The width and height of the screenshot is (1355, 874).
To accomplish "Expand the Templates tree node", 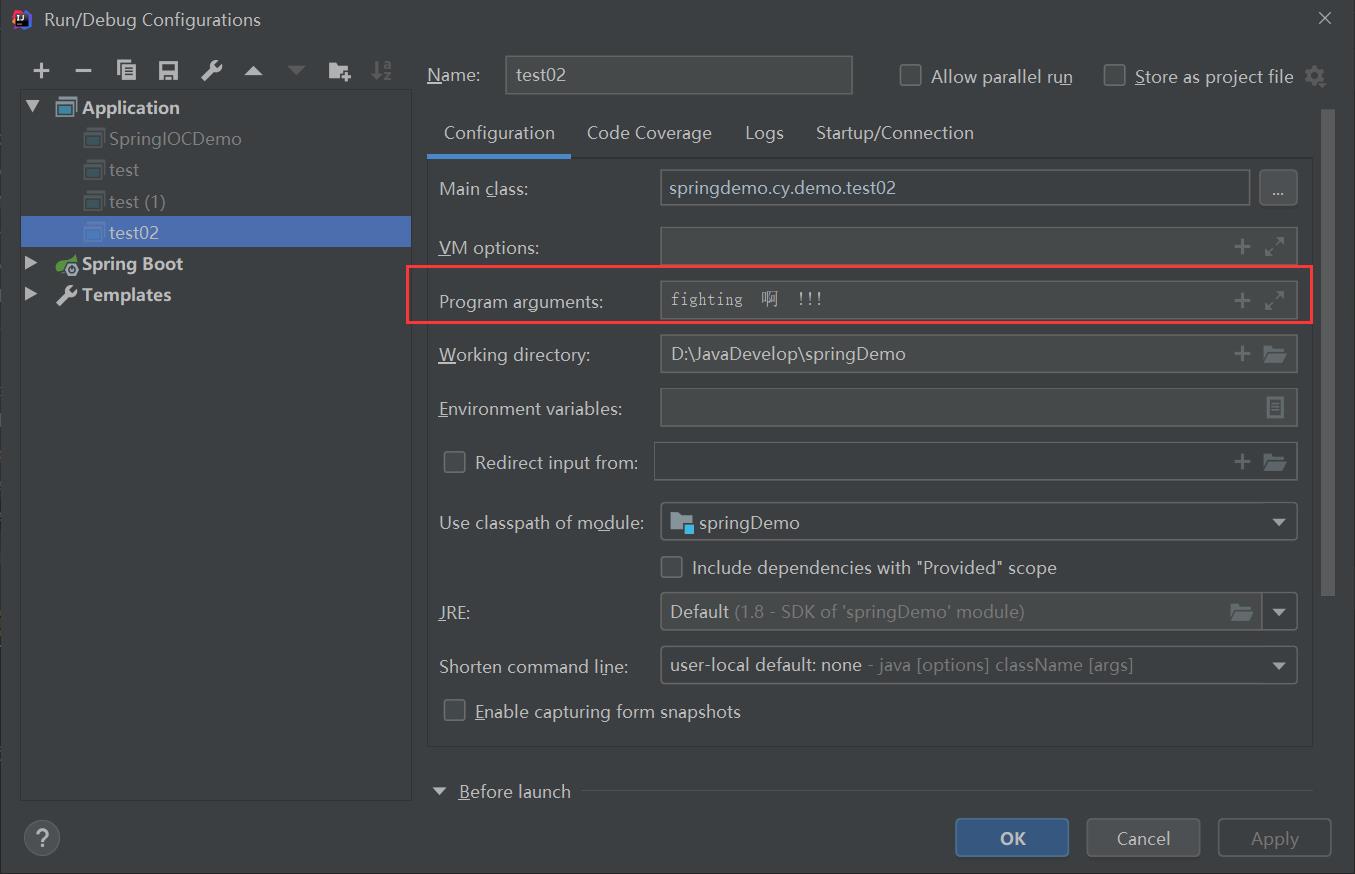I will point(31,294).
